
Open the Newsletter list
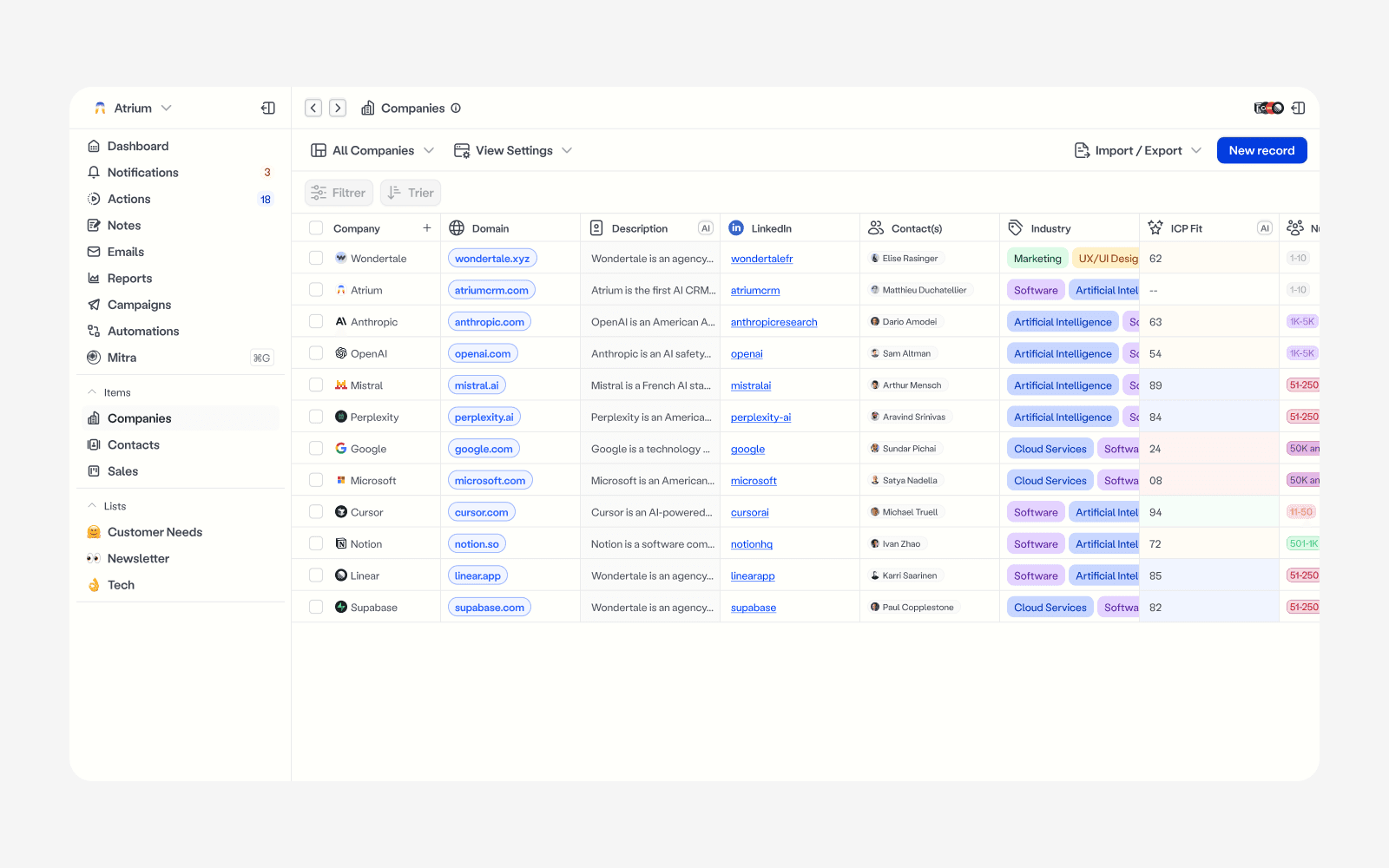pos(181,559)
